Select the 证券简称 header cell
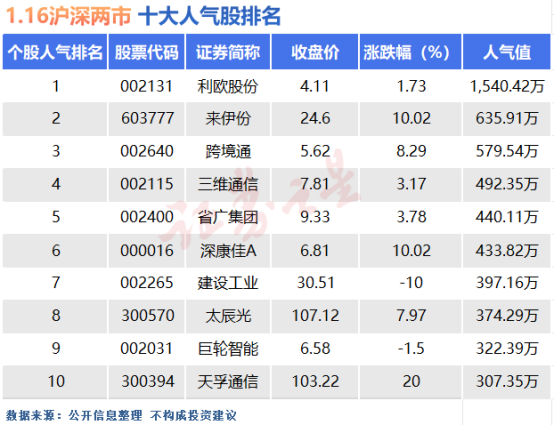Viewport: 554px width, 426px height. click(228, 52)
